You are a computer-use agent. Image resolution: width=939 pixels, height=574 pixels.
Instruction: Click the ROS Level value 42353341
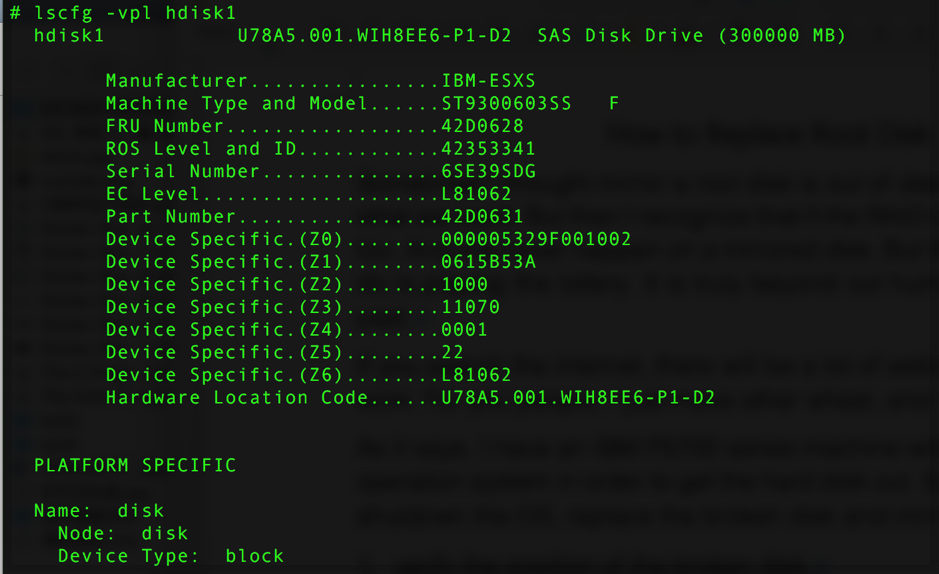(488, 149)
